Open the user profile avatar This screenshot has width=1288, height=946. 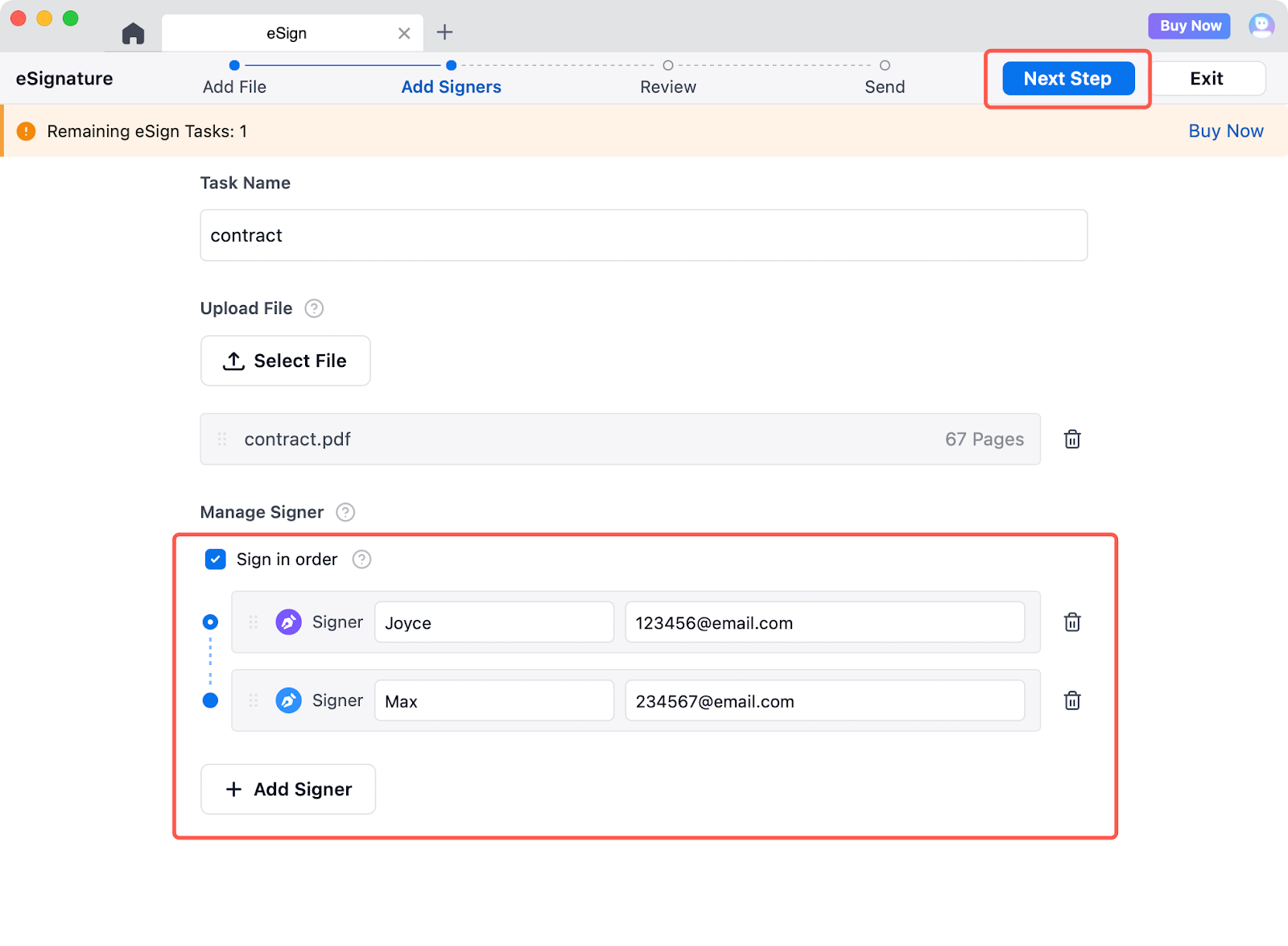click(1261, 26)
